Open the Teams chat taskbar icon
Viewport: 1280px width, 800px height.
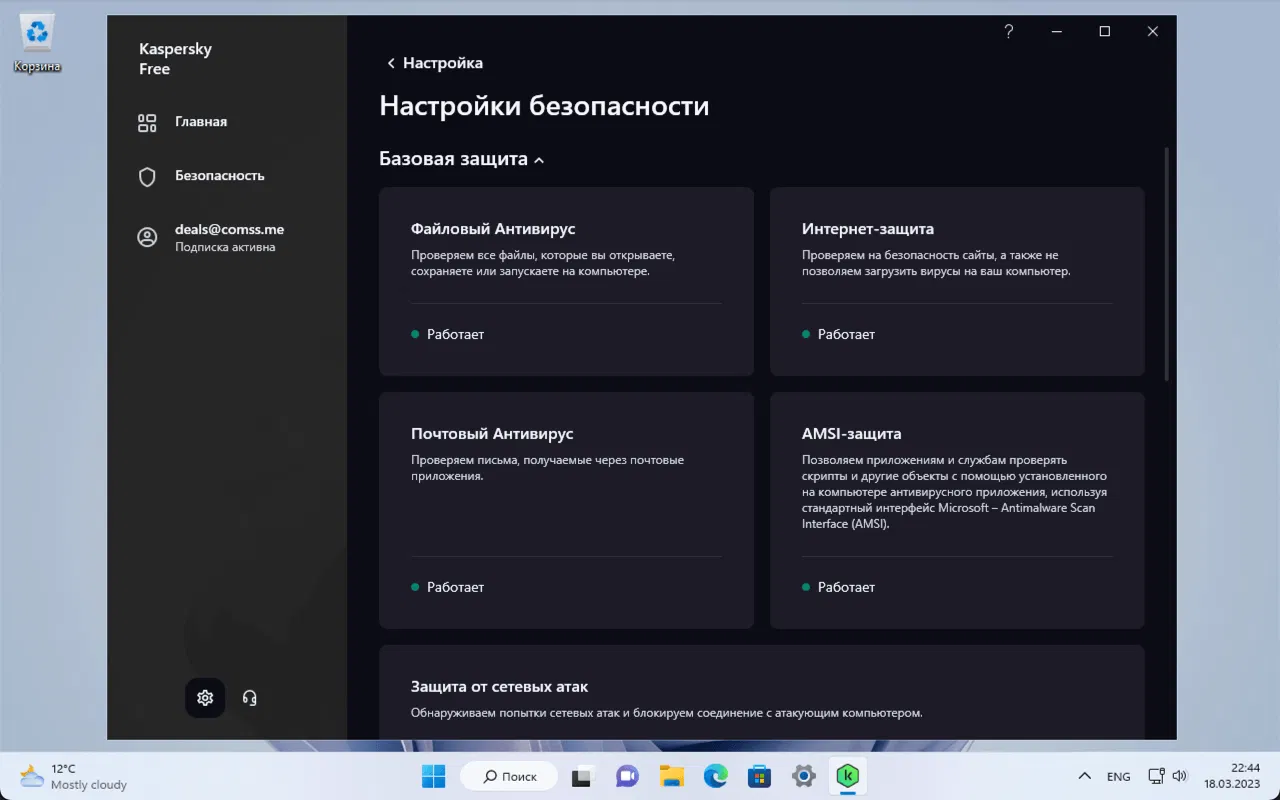[x=627, y=776]
